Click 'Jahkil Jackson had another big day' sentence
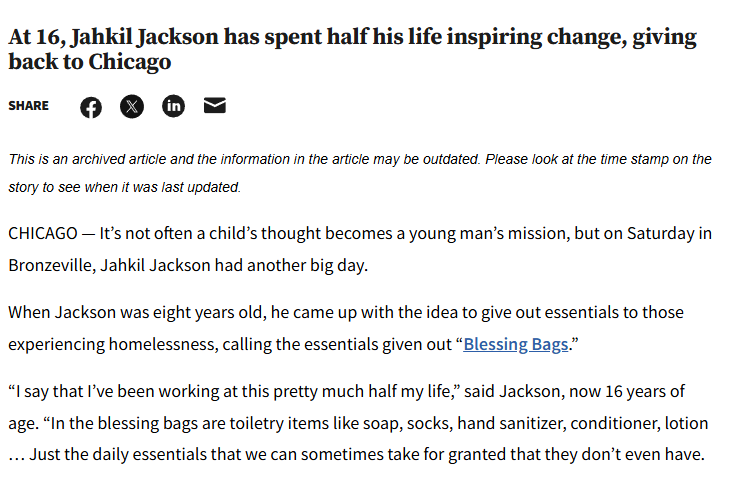This screenshot has height=486, width=736. [x=234, y=265]
